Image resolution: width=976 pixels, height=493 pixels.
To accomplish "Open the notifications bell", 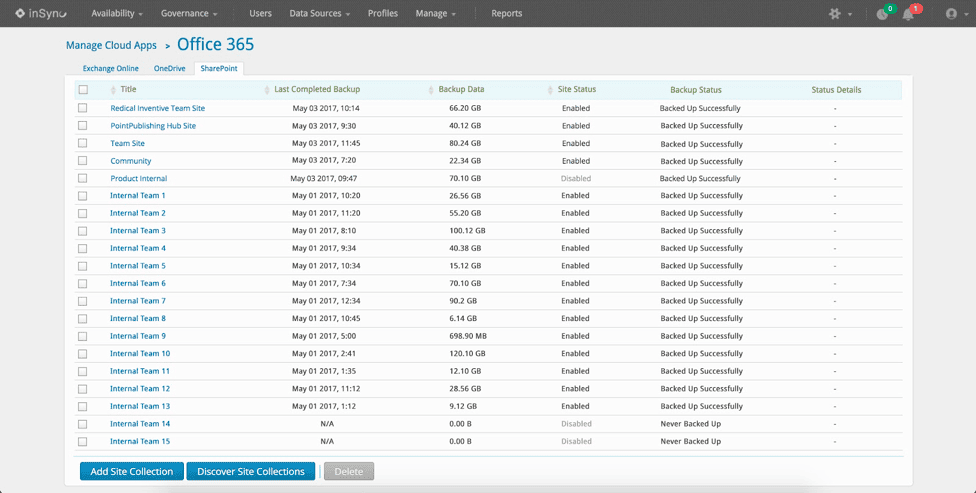I will click(908, 14).
